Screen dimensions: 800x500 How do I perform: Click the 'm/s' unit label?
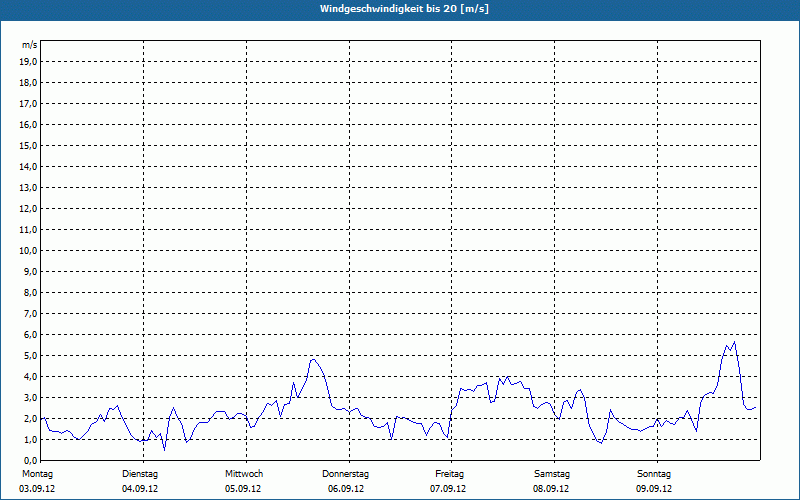(x=30, y=45)
